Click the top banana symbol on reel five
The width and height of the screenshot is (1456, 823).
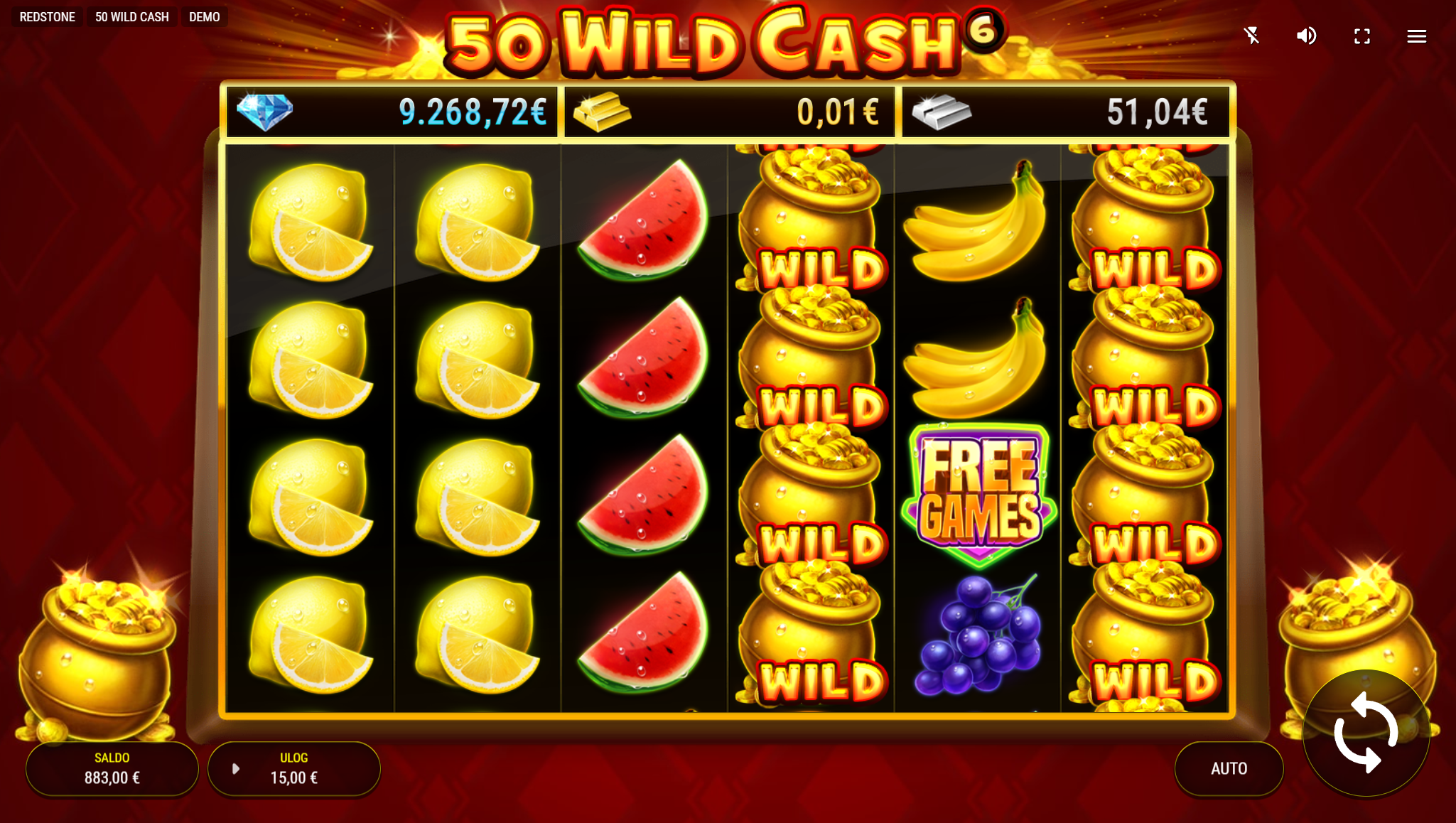975,220
